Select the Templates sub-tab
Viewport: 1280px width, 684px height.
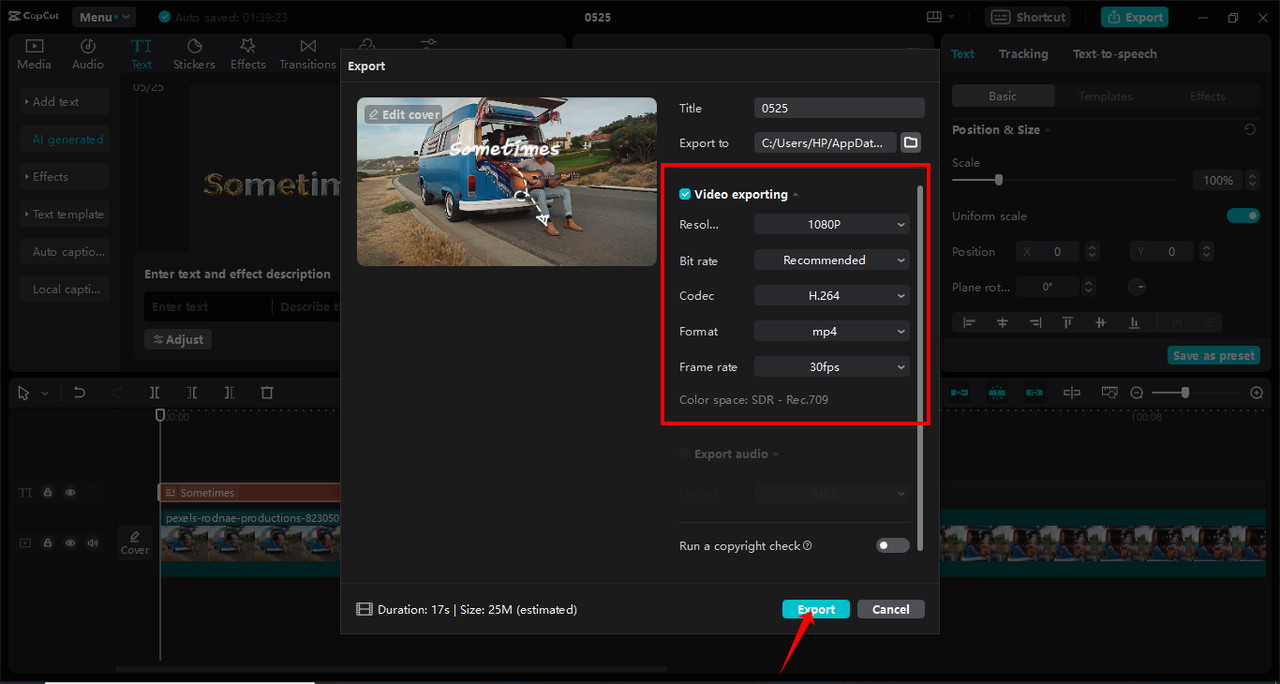1105,96
